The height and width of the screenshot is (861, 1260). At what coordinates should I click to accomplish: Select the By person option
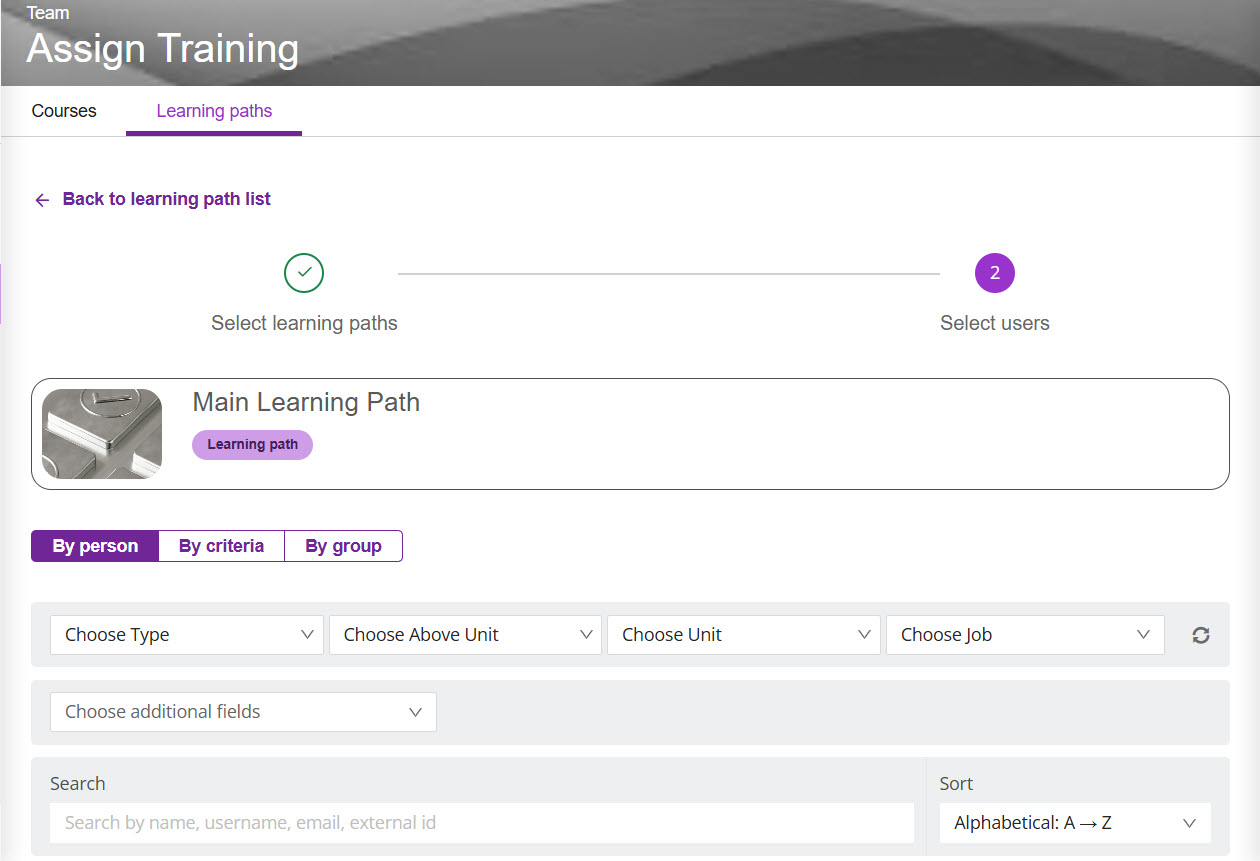tap(95, 546)
